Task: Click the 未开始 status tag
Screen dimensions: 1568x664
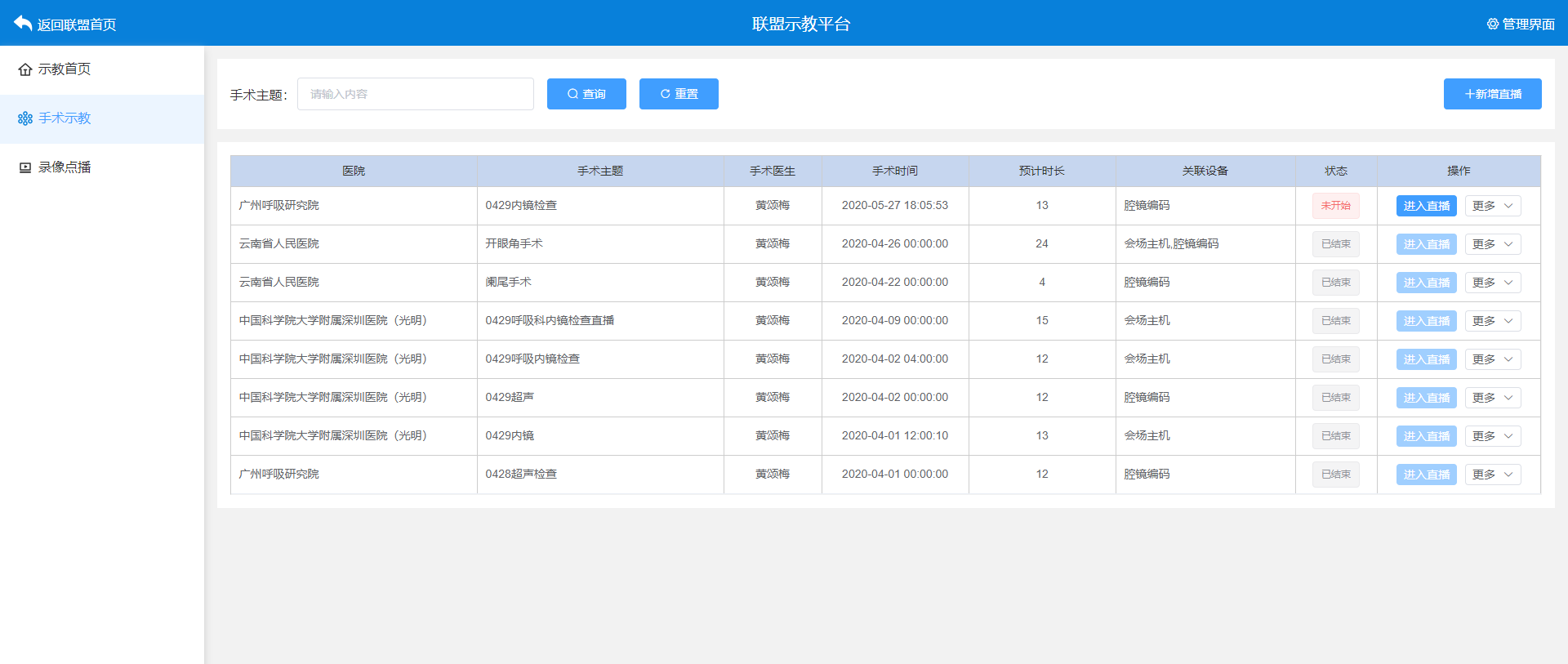Action: (x=1335, y=206)
